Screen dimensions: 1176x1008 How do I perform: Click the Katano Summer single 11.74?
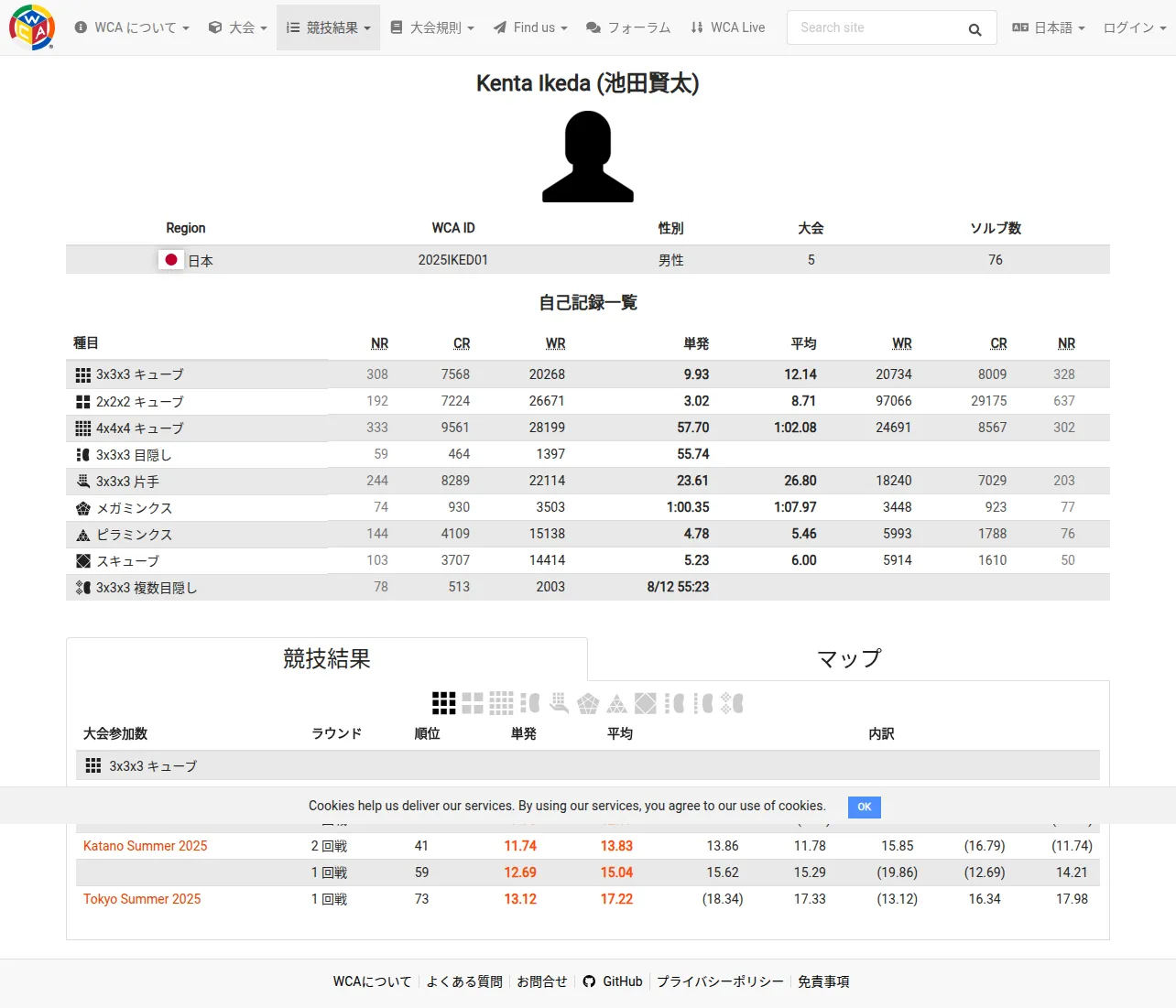(520, 846)
